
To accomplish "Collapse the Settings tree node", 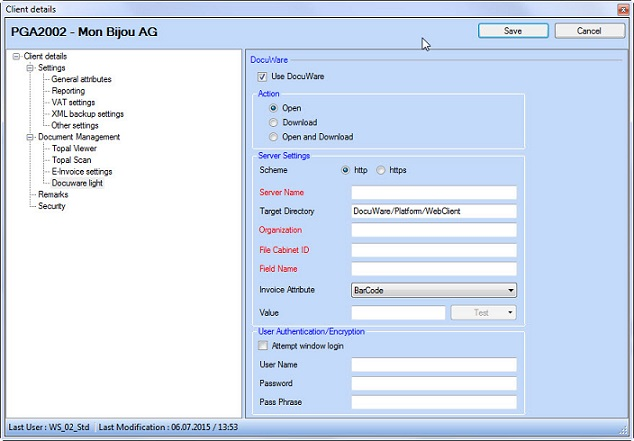I will pos(30,68).
